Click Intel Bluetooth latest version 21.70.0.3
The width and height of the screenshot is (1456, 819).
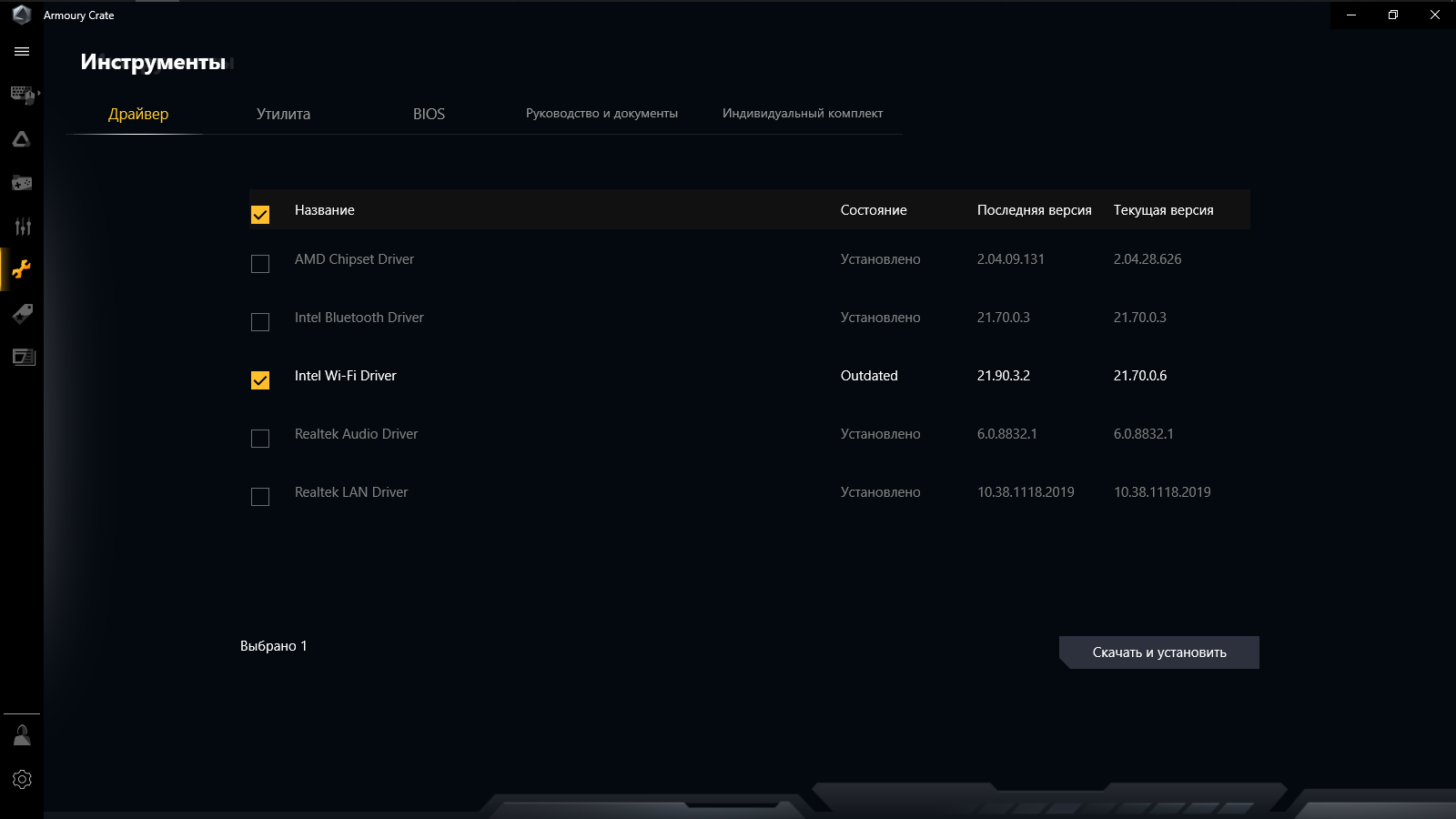click(x=1004, y=318)
